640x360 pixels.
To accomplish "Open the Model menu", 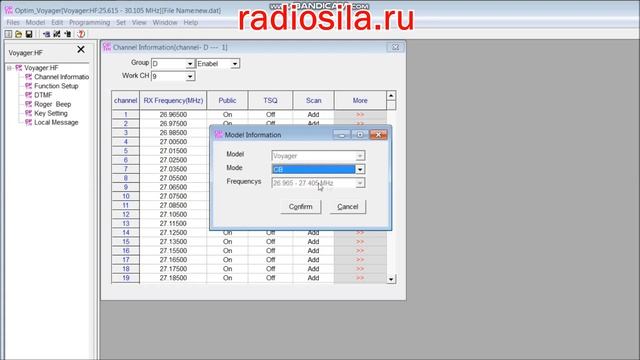I will tap(36, 22).
